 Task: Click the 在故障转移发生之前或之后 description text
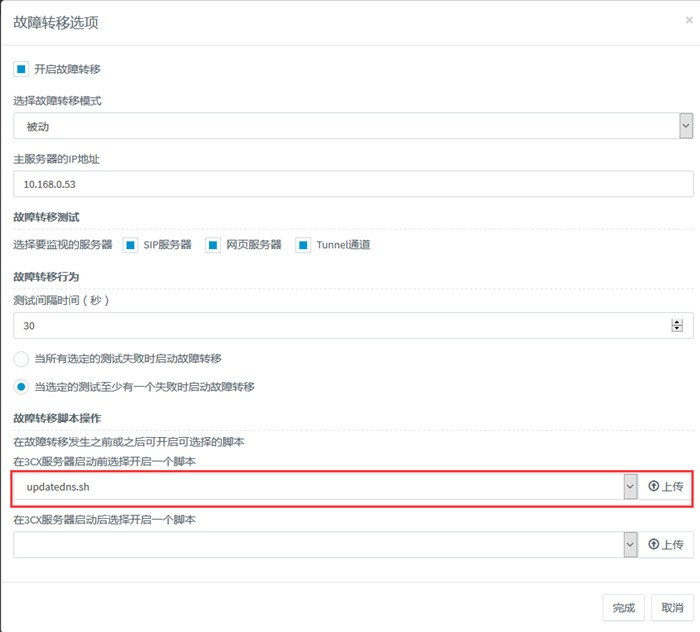coord(129,442)
